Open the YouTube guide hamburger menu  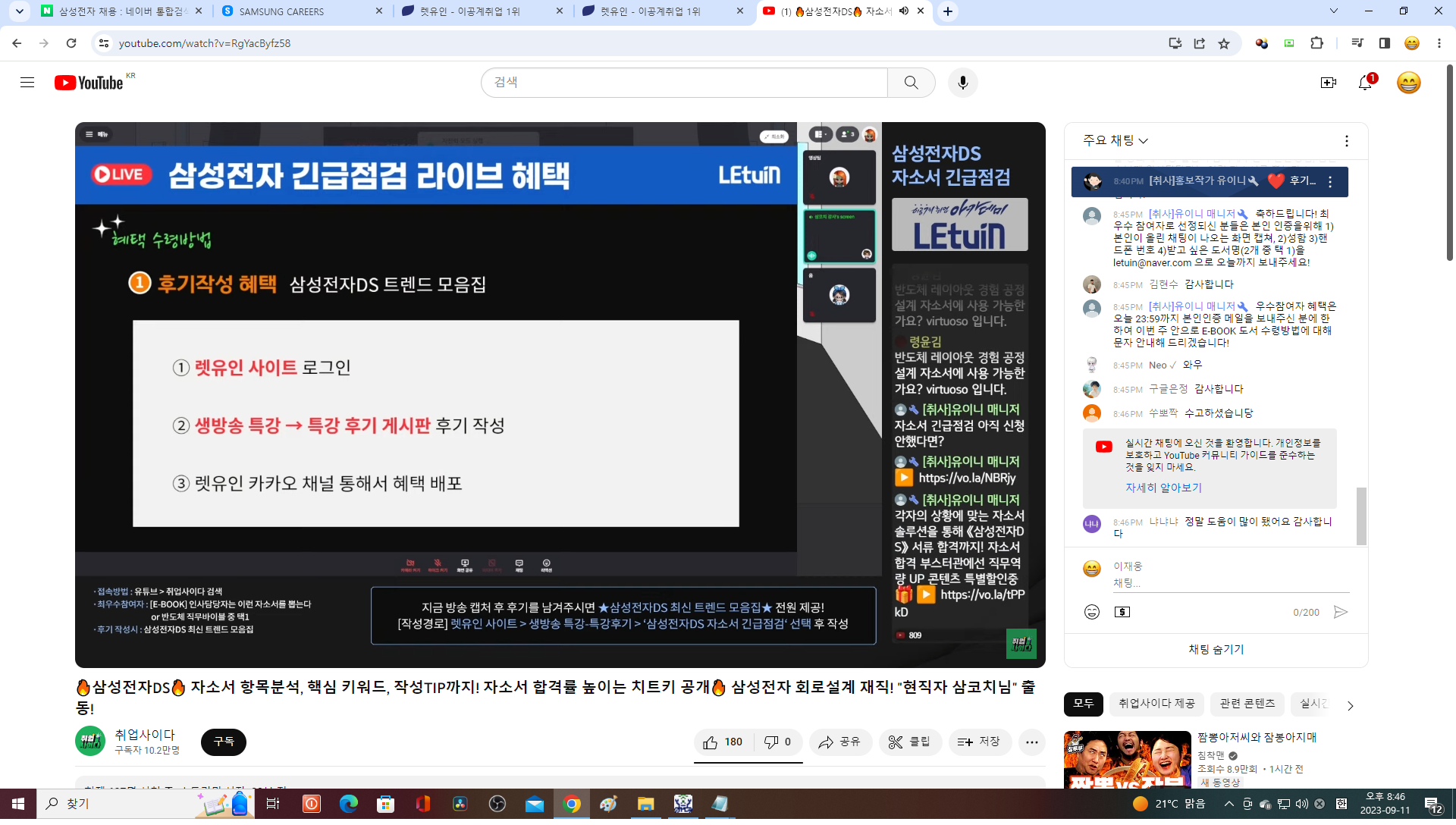tap(27, 83)
